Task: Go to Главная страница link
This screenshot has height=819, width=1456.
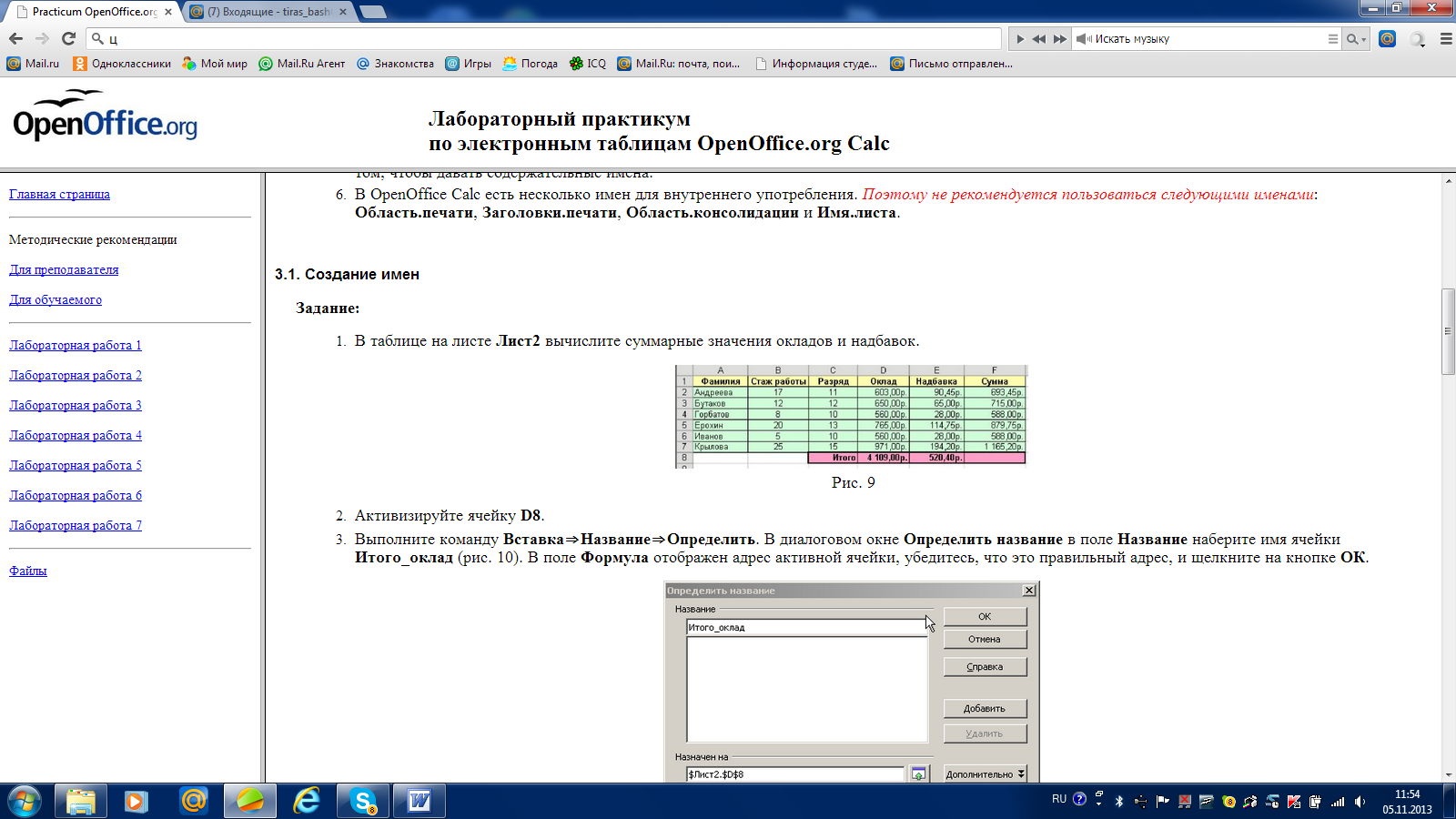Action: click(x=59, y=194)
